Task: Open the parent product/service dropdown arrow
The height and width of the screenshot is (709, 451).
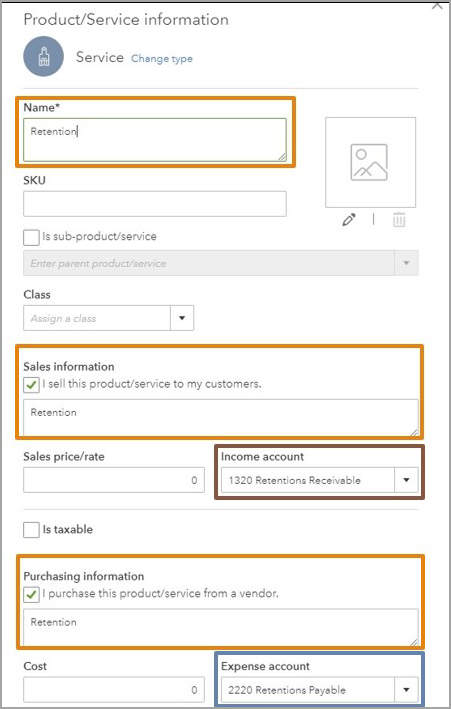Action: point(406,263)
